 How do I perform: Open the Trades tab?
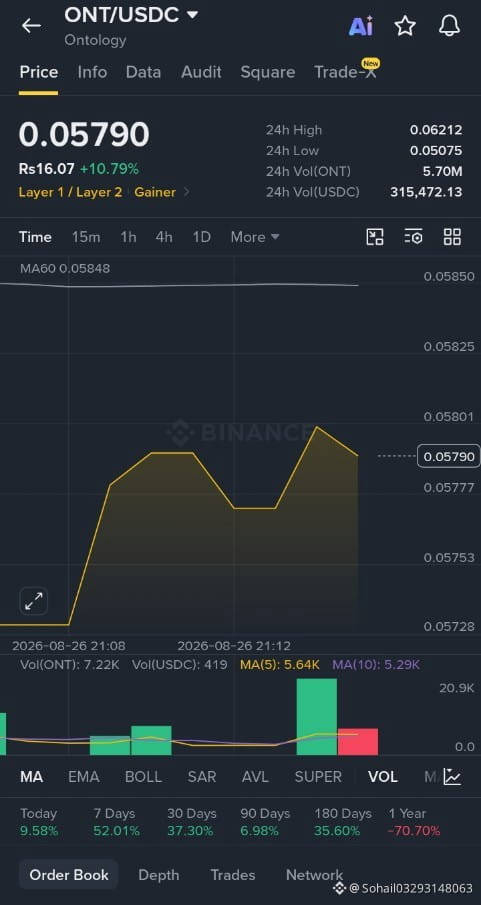(x=232, y=875)
